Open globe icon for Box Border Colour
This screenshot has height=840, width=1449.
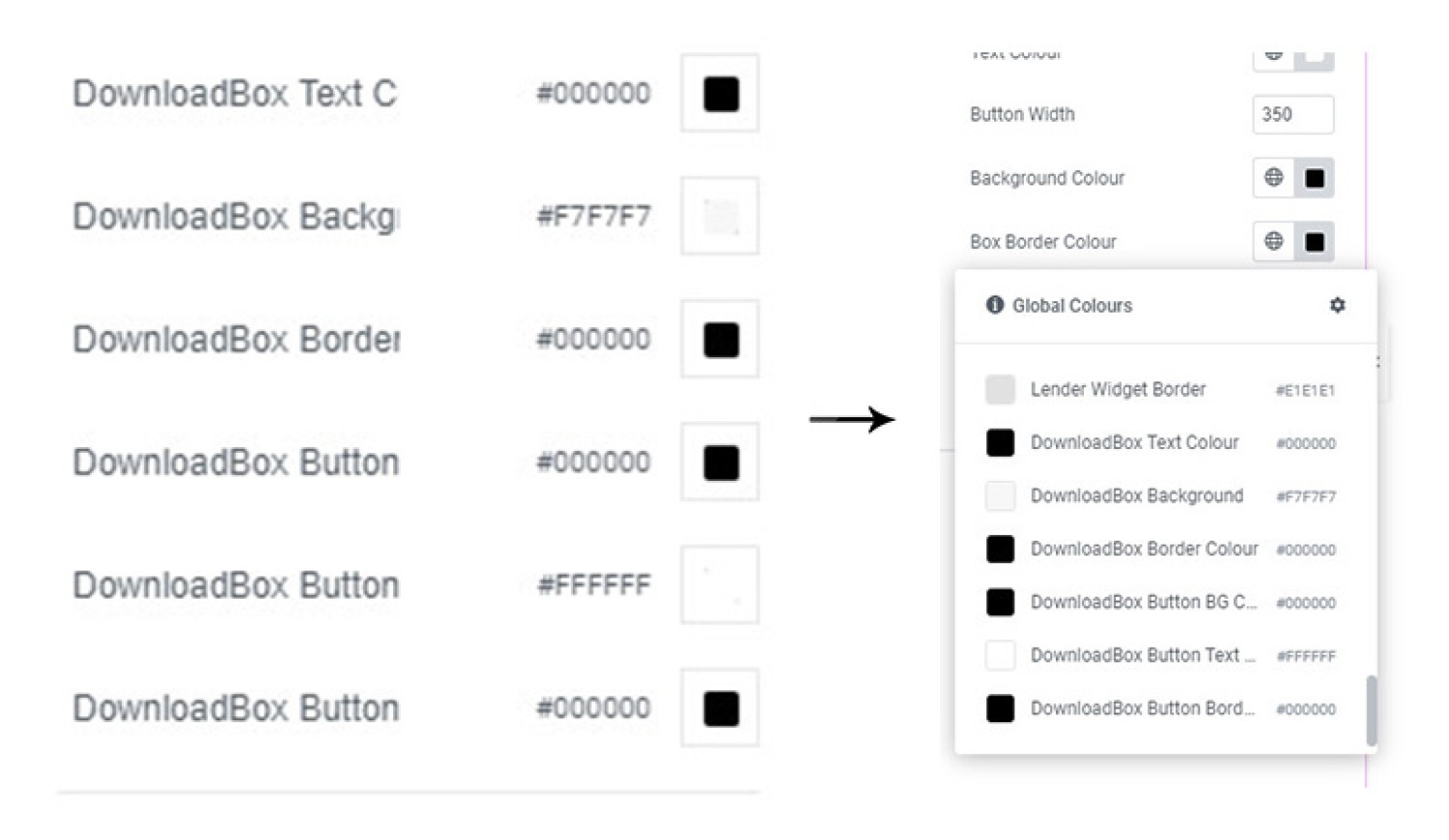[x=1273, y=241]
